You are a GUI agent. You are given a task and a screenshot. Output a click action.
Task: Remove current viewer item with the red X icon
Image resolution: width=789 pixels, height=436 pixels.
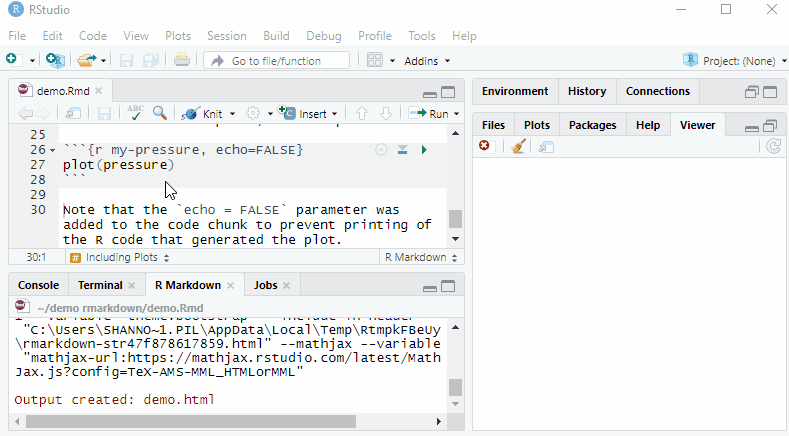[x=484, y=146]
